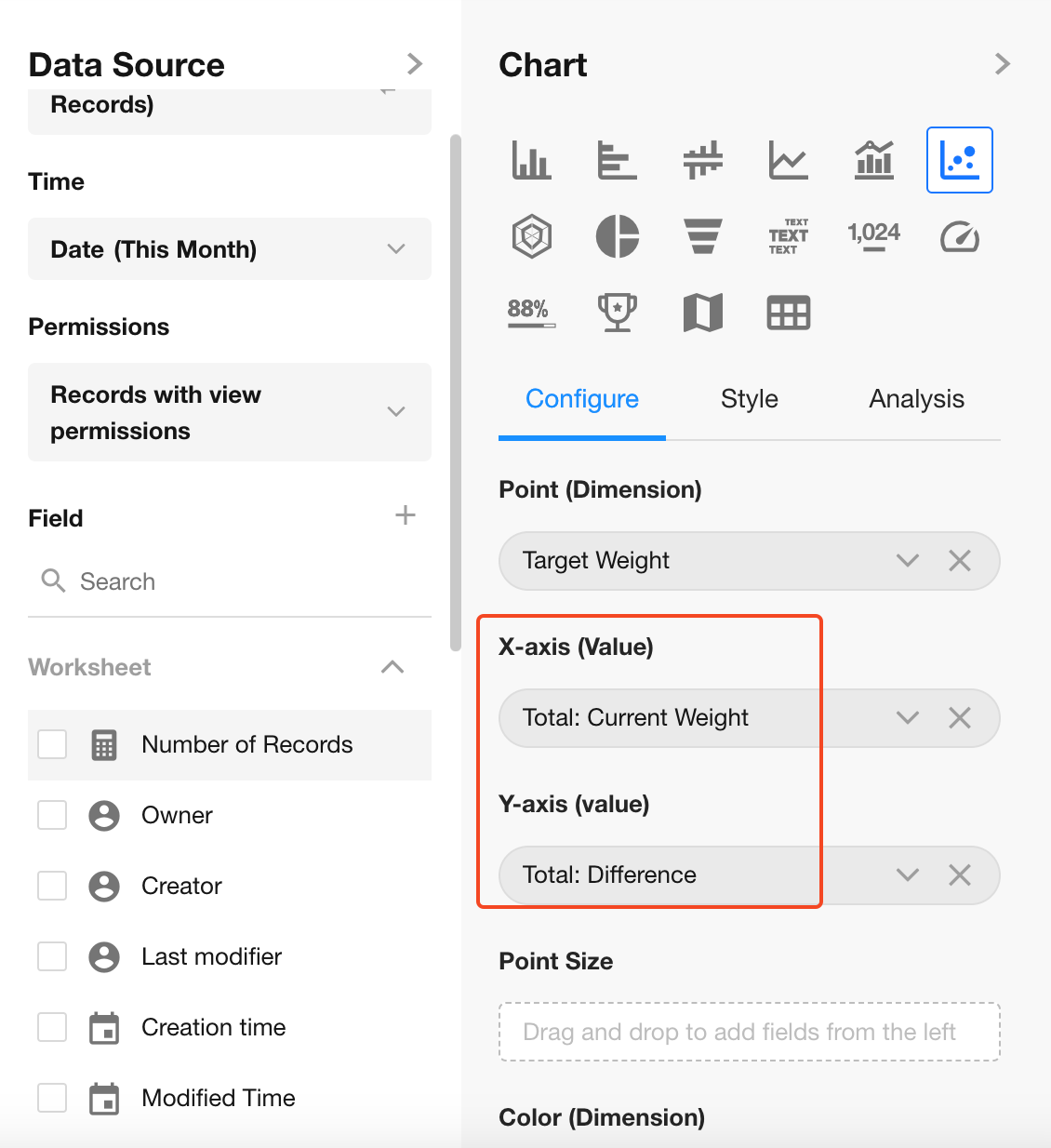Image resolution: width=1051 pixels, height=1148 pixels.
Task: Click the Data Source panel scrollbar
Action: tap(455, 391)
